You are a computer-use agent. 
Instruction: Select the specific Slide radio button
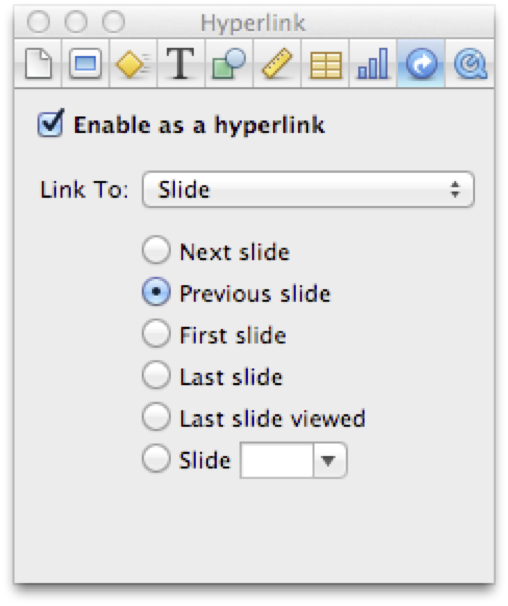(x=156, y=458)
